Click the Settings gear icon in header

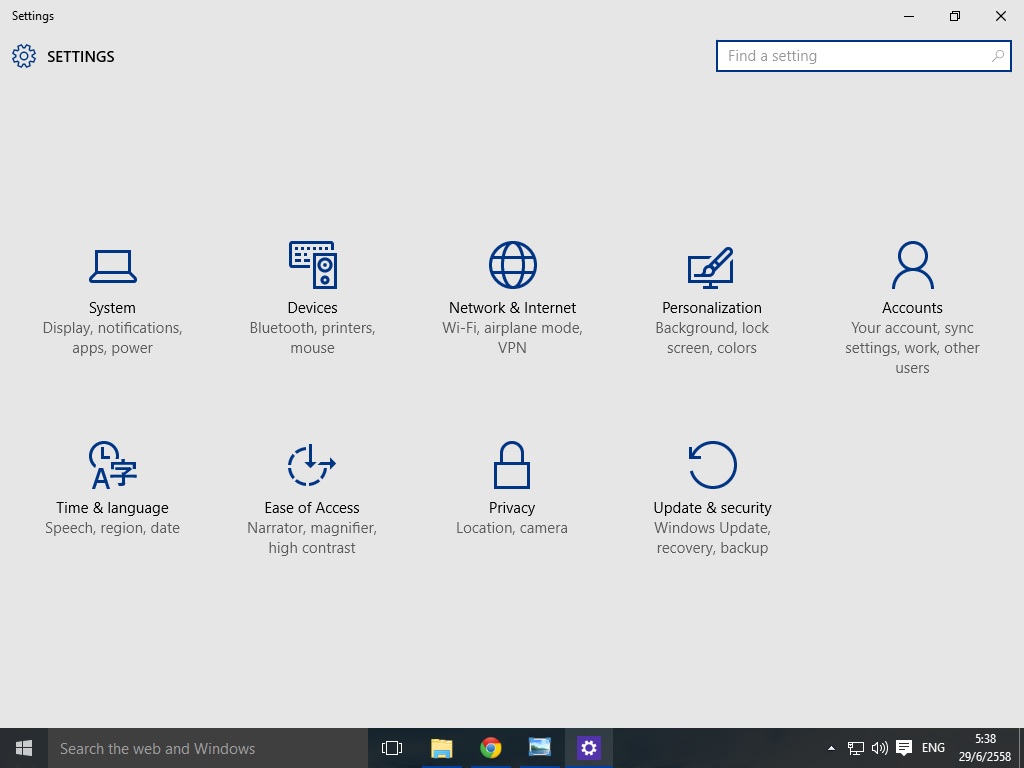coord(24,56)
